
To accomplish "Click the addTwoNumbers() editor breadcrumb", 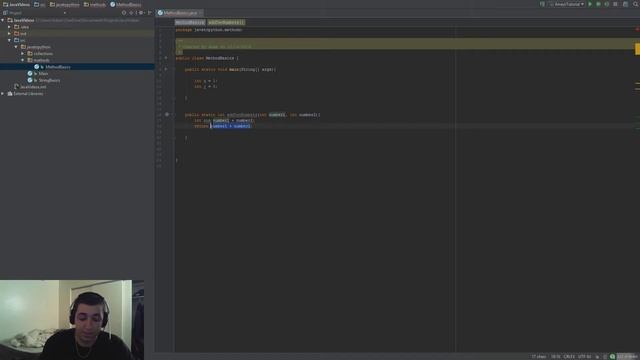I will pos(226,22).
